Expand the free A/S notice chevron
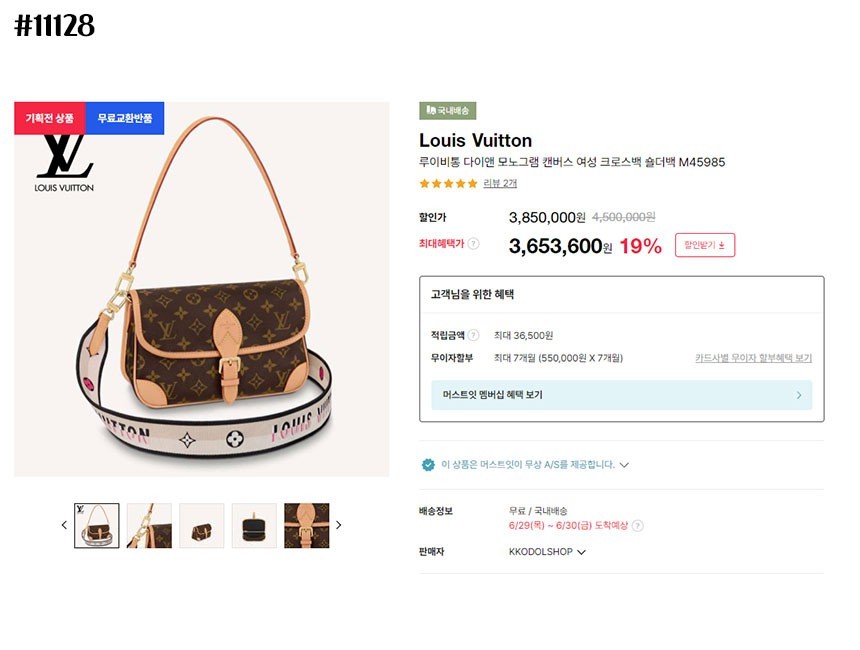This screenshot has height=650, width=860. 624,465
